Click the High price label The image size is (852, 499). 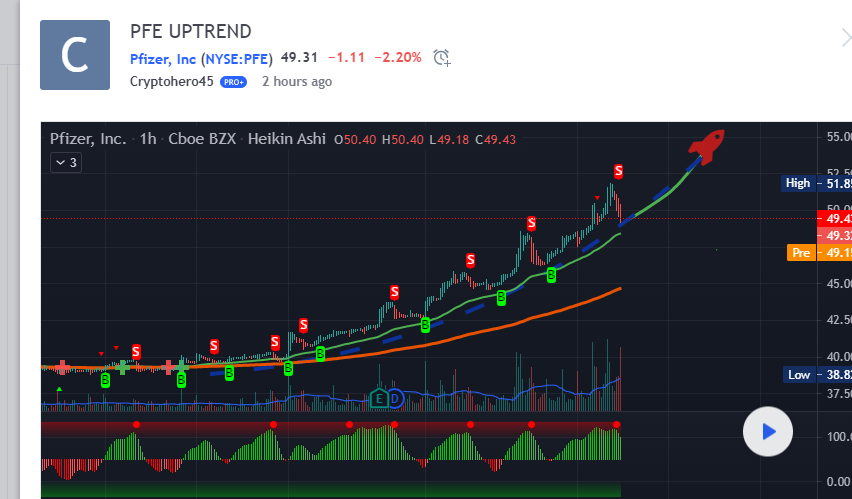(x=798, y=183)
